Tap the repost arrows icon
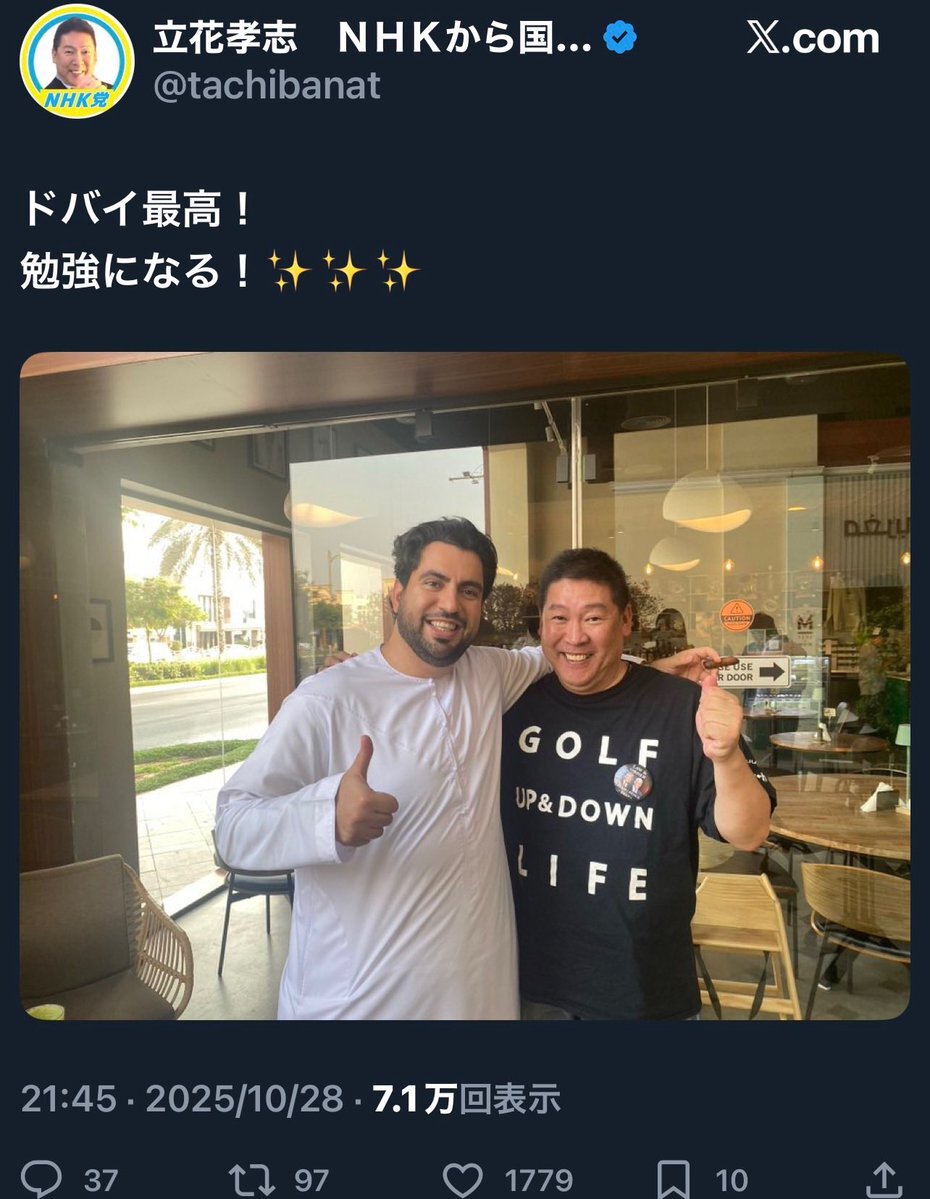Screen dimensions: 930x1199 pos(252,1179)
